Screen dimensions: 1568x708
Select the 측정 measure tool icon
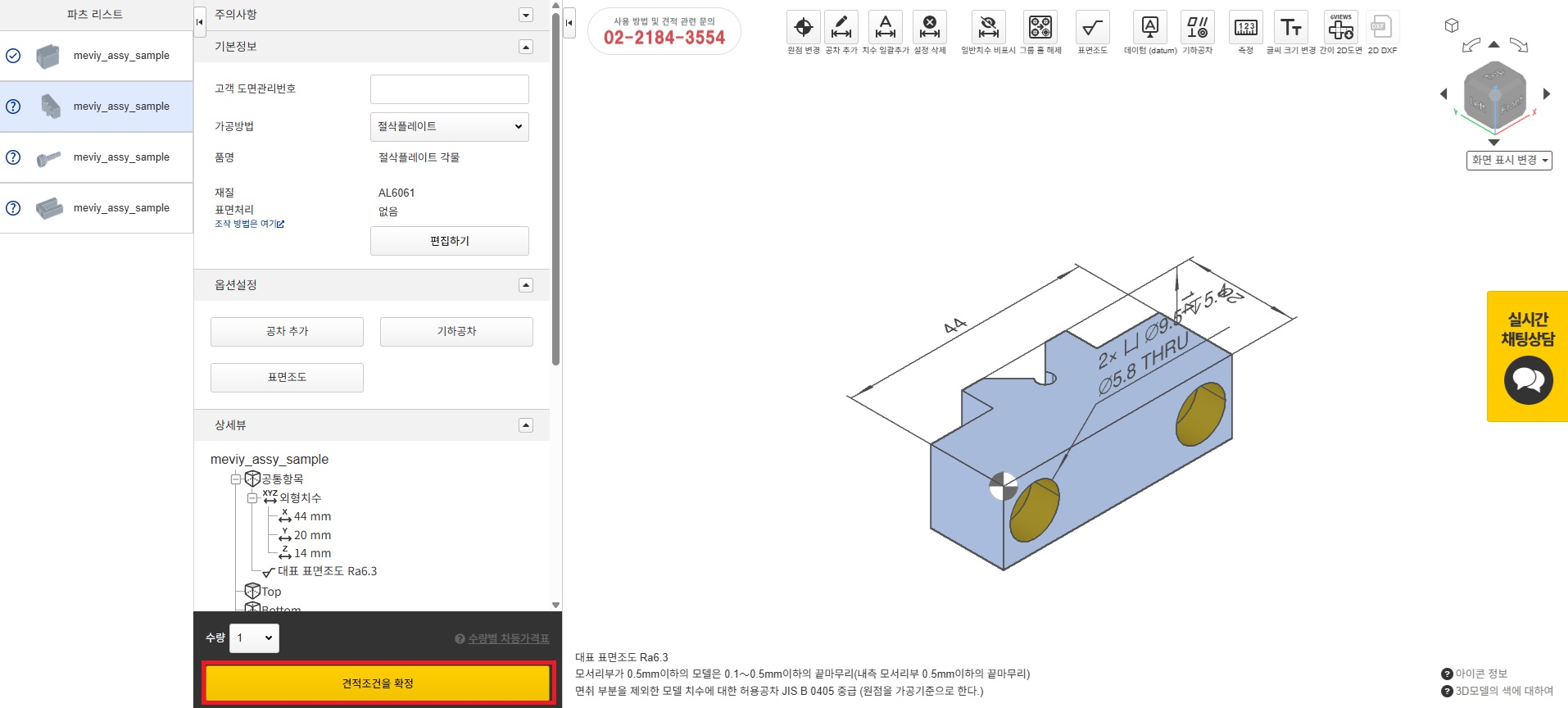(1245, 28)
